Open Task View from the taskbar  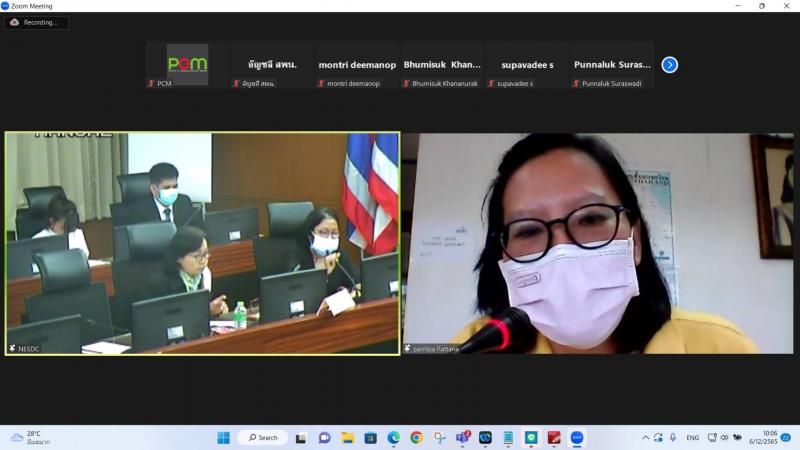click(301, 438)
